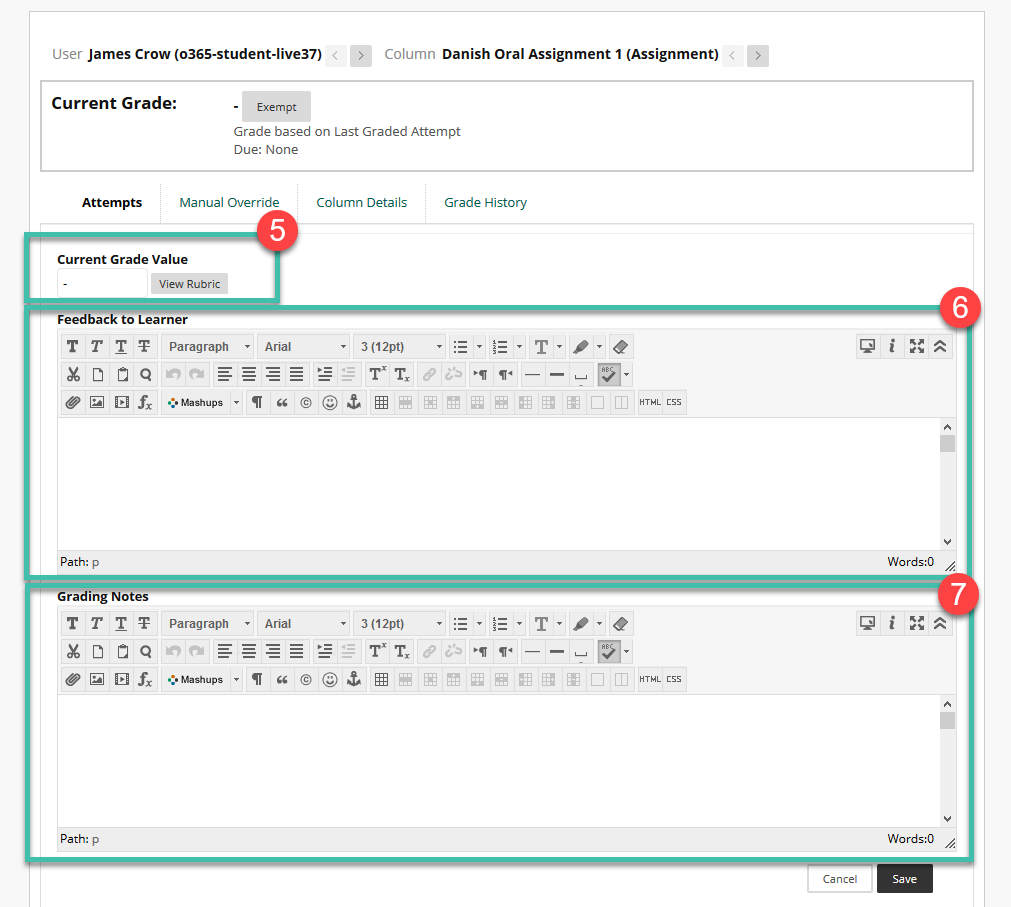
Task: Open the Grade History tab
Action: 486,202
